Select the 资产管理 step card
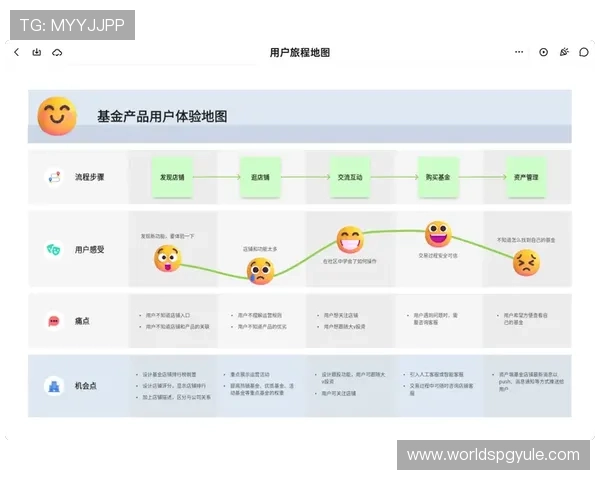This screenshot has width=600, height=480. (527, 177)
